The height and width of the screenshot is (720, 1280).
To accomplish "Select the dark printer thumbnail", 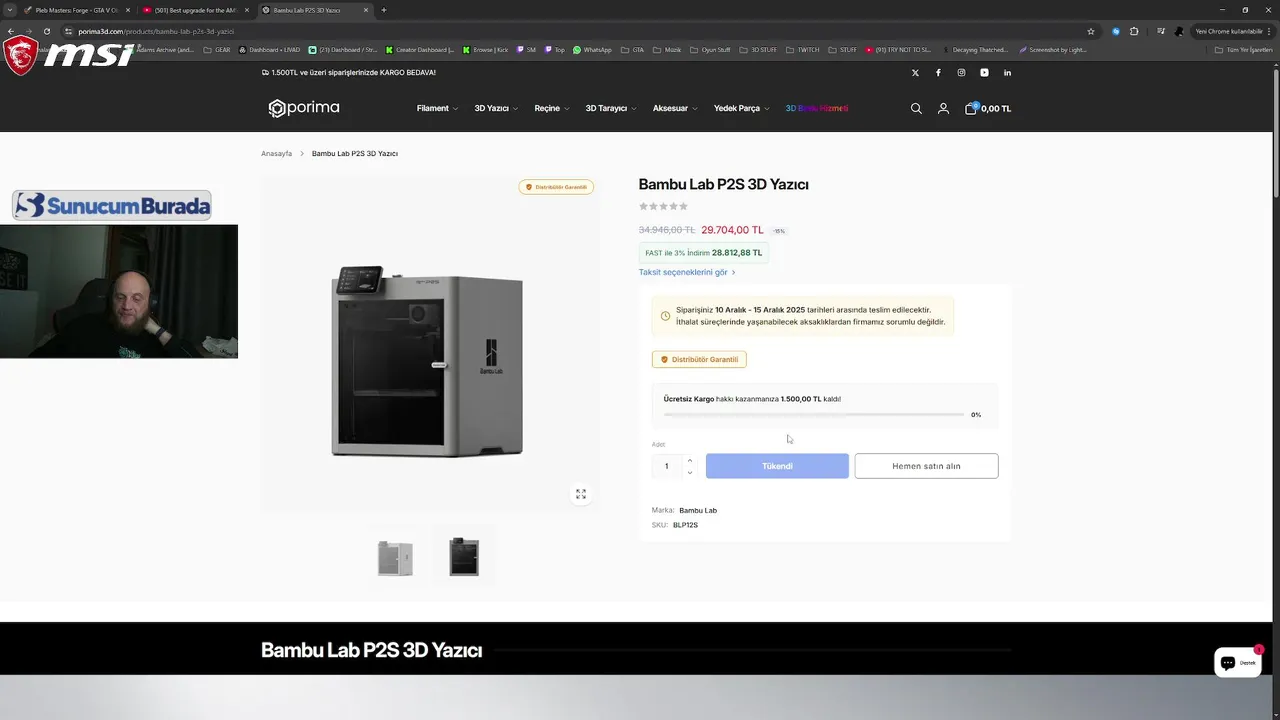I will (464, 557).
